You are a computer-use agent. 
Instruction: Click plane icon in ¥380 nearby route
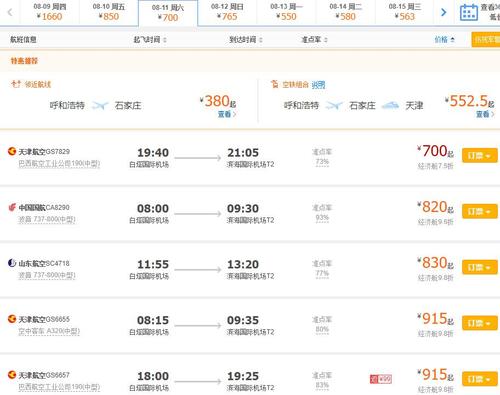coord(100,106)
